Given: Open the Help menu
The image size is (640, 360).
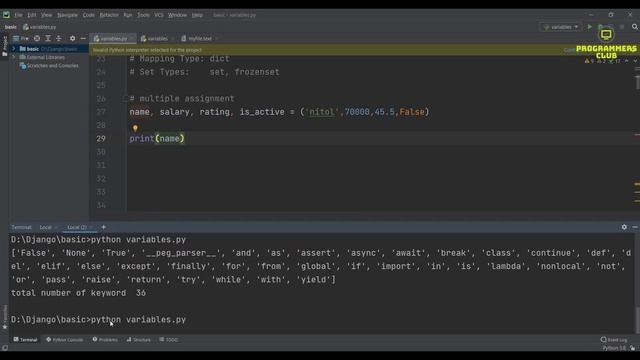Looking at the screenshot, I should (x=197, y=15).
